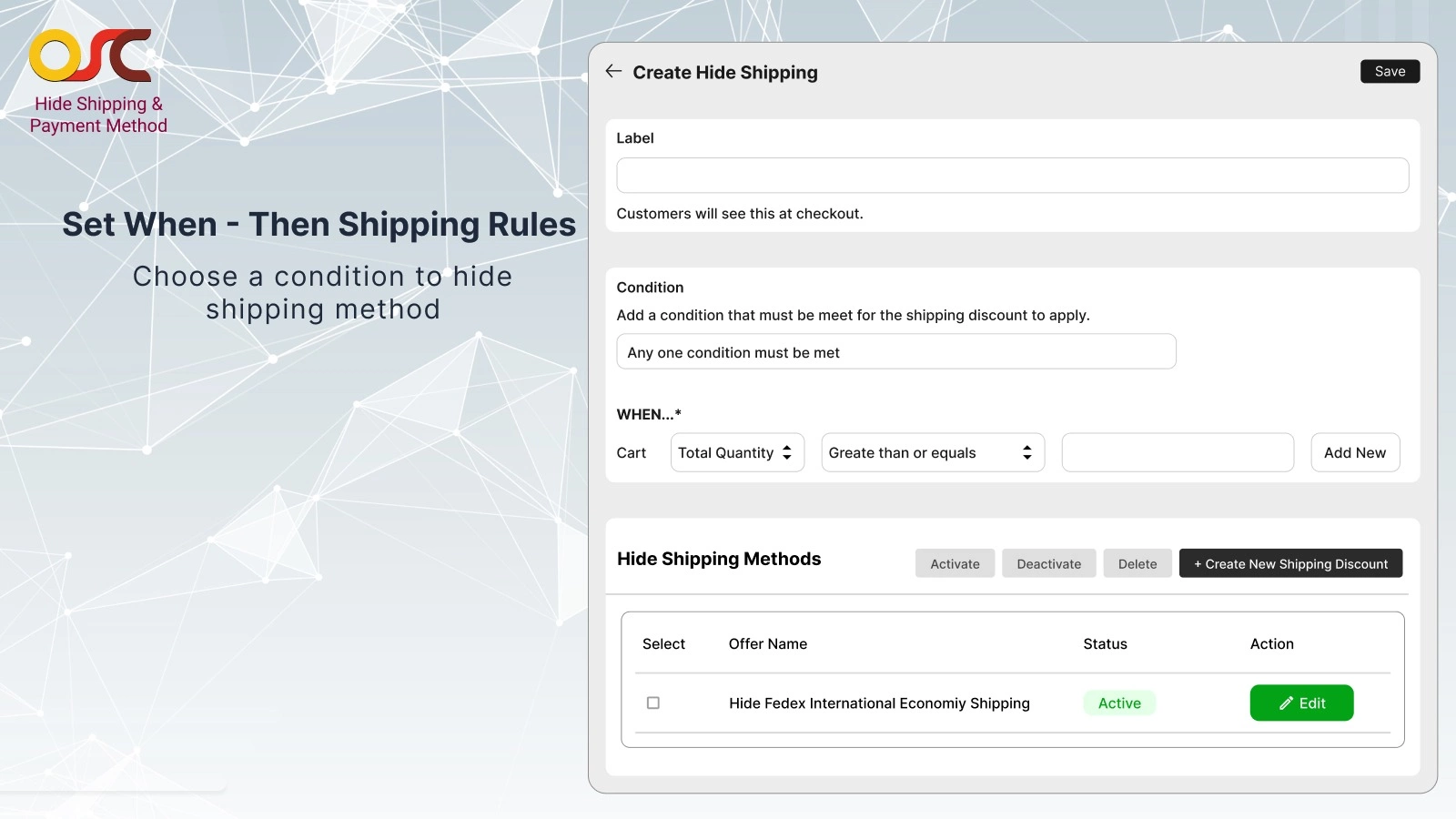Click the Deactivate button
The image size is (1456, 819).
[x=1048, y=563]
